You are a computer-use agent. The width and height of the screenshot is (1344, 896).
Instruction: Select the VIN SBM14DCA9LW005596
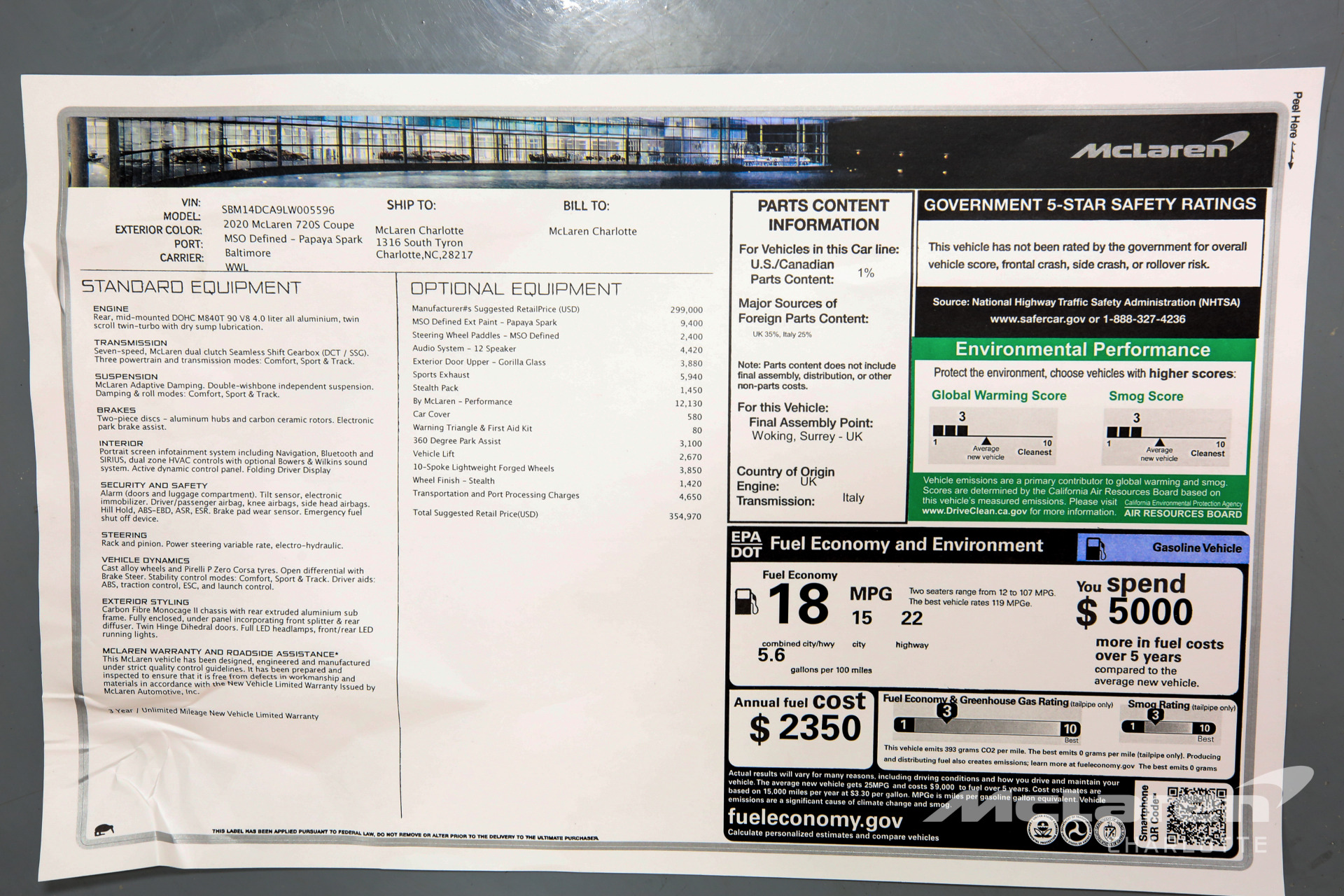point(278,210)
